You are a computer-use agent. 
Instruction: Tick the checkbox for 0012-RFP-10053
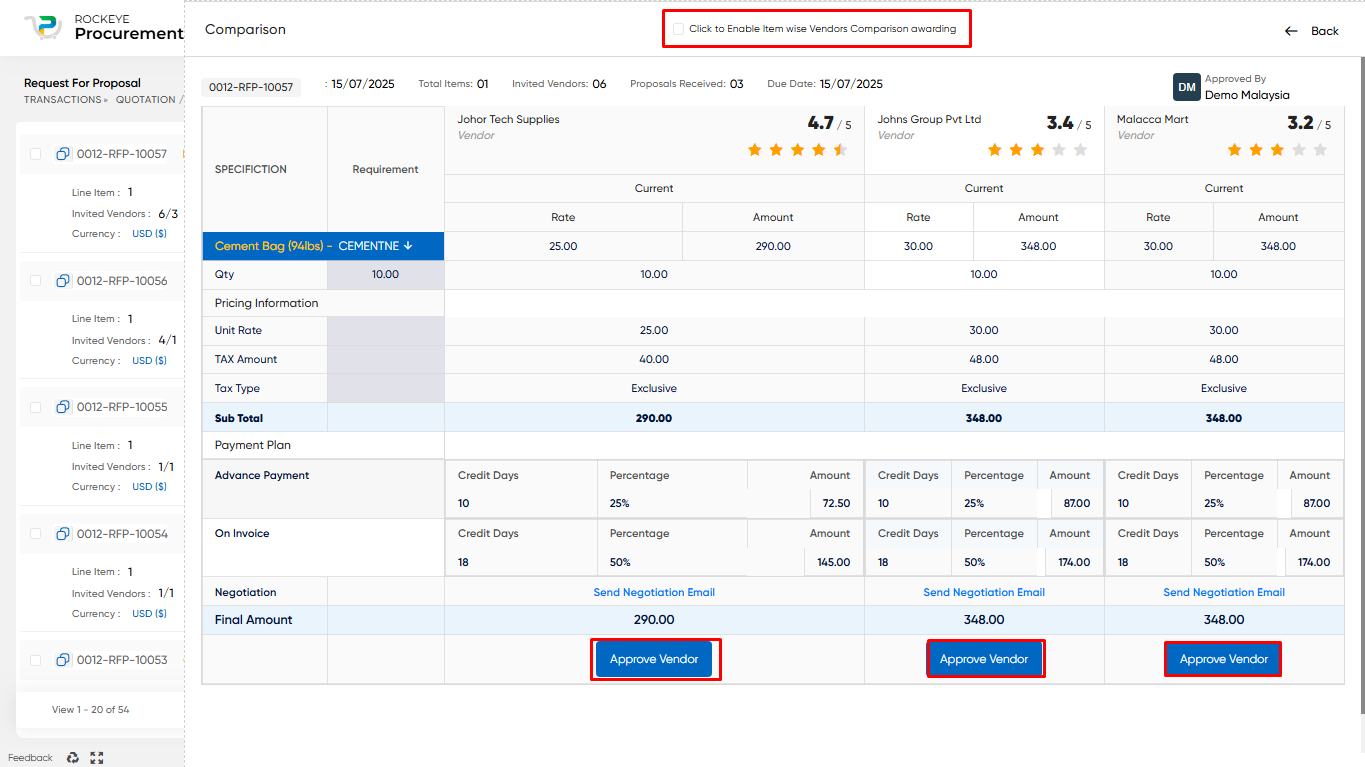click(36, 660)
